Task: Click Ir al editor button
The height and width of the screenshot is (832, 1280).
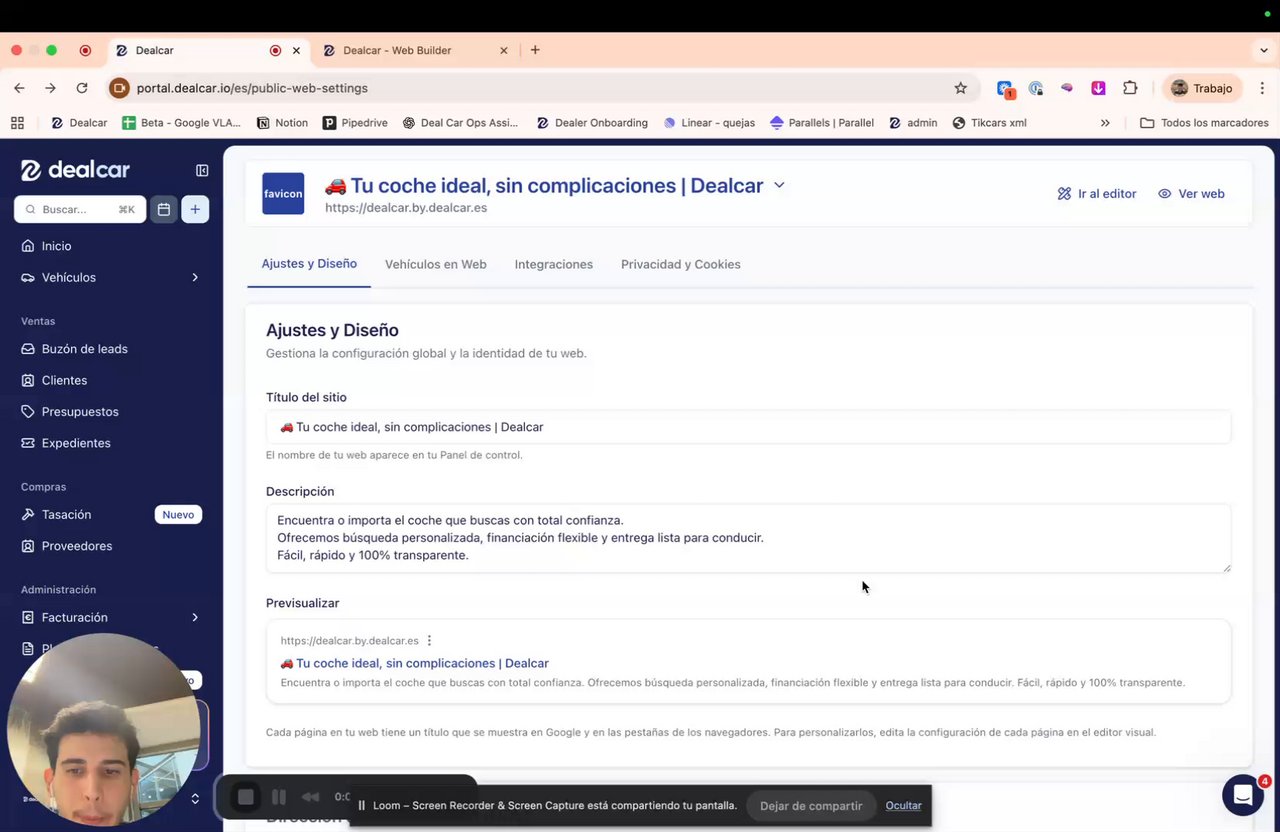Action: [1097, 194]
